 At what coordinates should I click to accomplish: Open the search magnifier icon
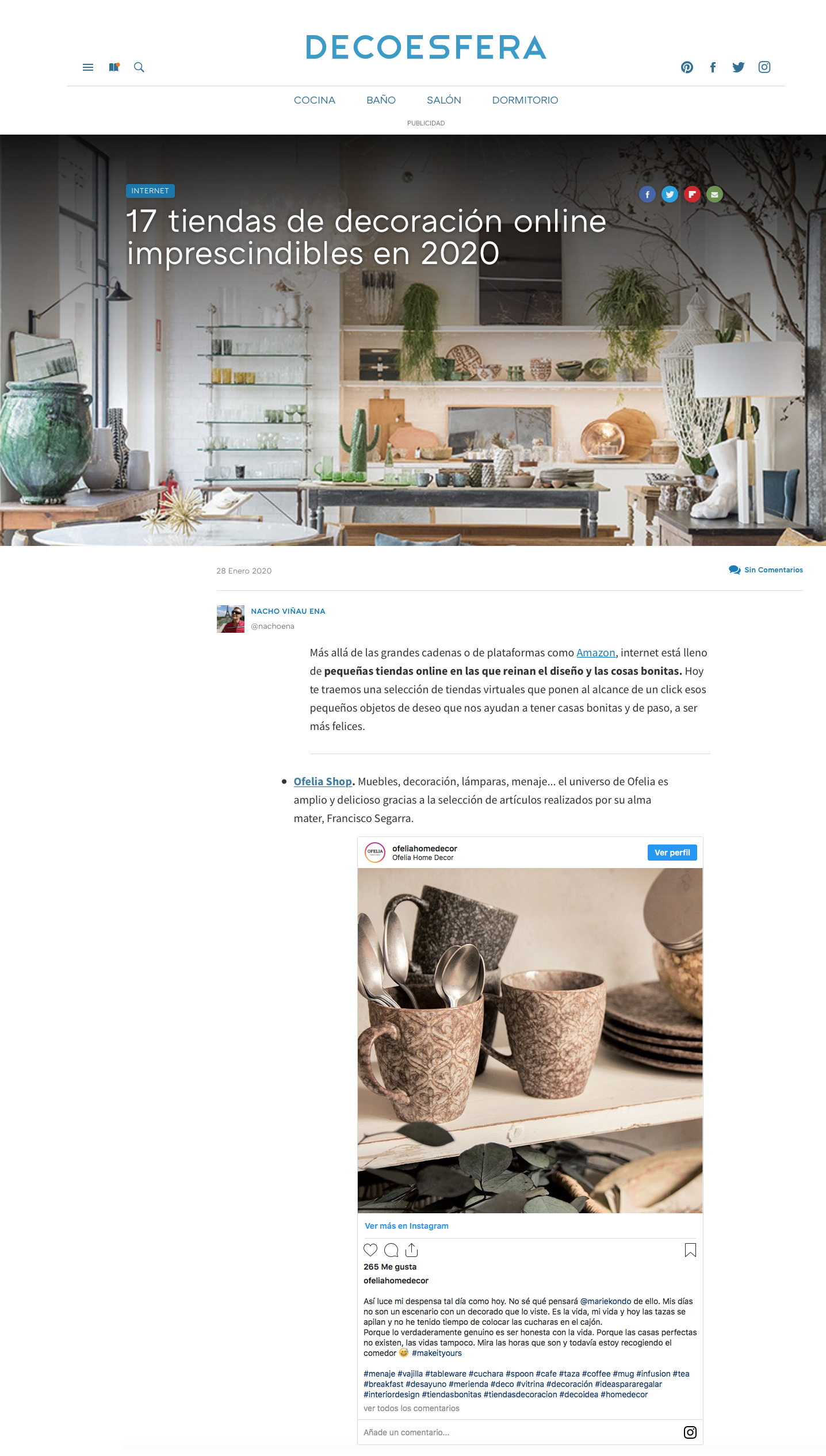tap(139, 67)
